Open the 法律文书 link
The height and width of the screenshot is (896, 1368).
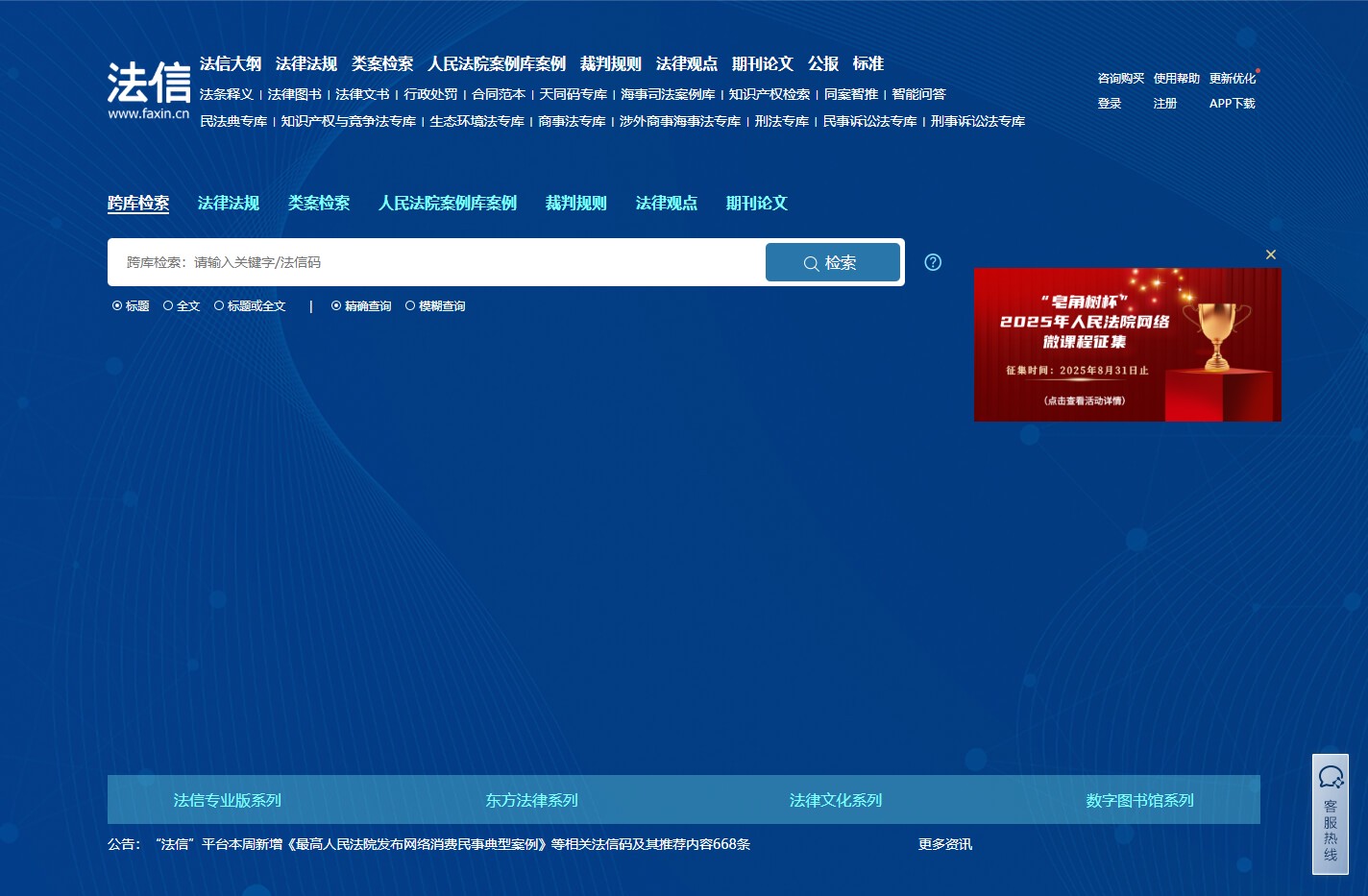[362, 94]
